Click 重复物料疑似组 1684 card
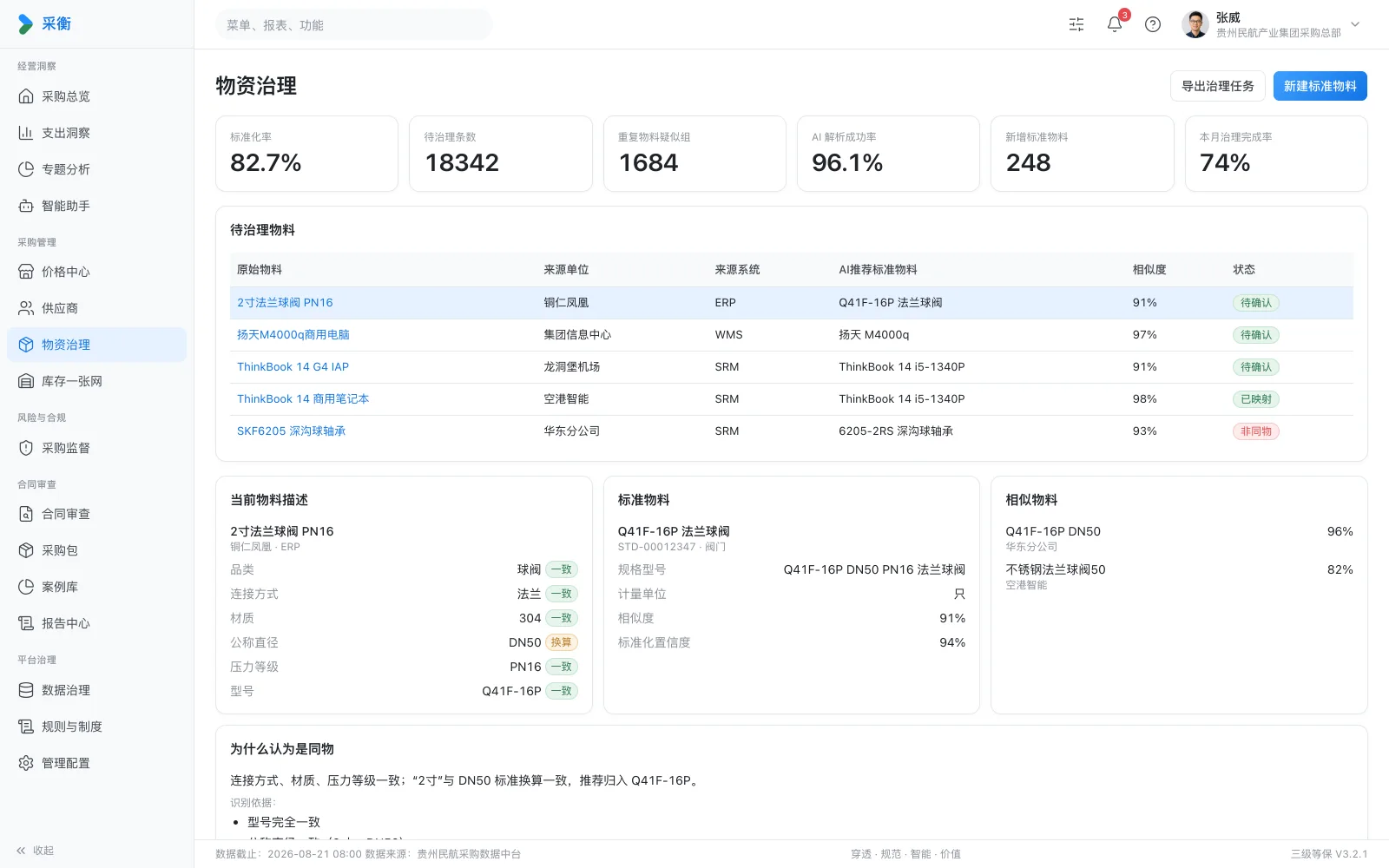Screen dimensions: 1389x868 [x=694, y=154]
